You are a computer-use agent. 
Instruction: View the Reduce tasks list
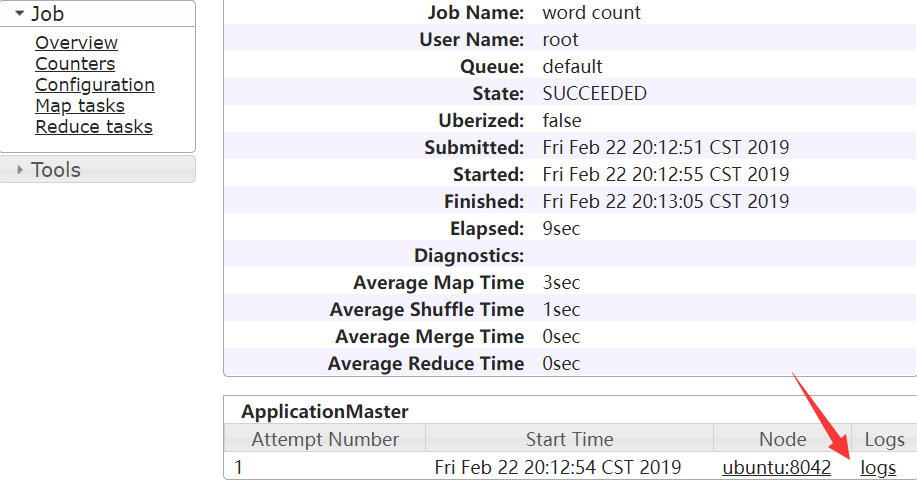click(94, 127)
